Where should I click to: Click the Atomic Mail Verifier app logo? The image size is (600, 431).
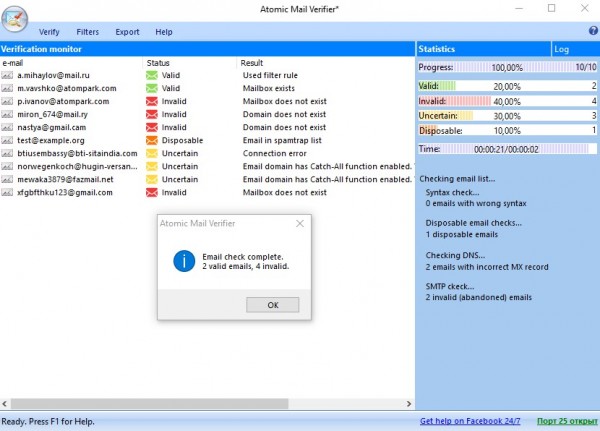tap(15, 19)
